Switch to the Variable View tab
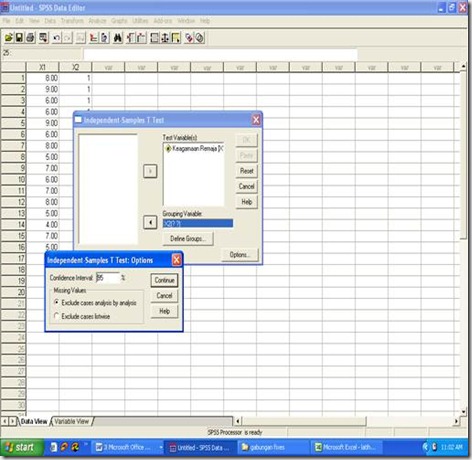Viewport: 472px width, 460px height. [72, 421]
